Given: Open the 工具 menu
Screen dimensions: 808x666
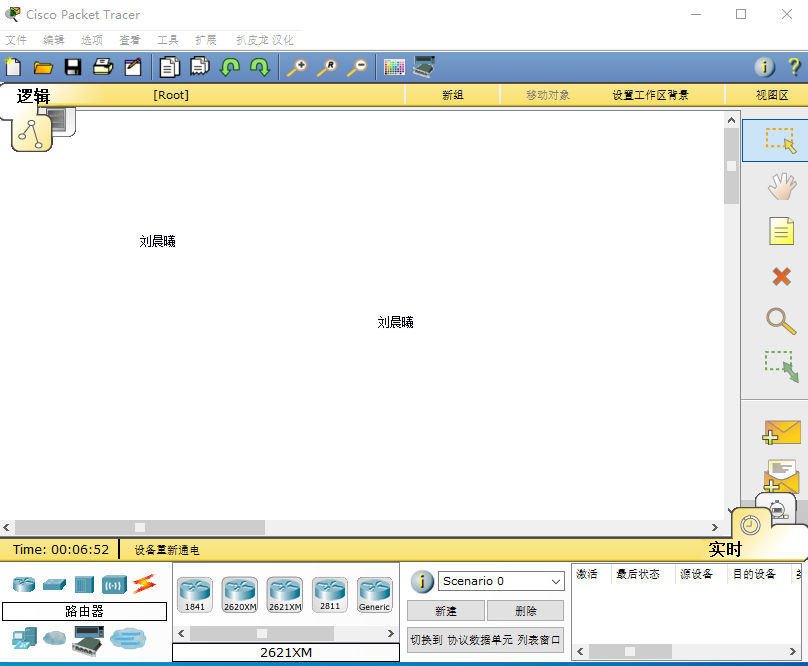Looking at the screenshot, I should (167, 40).
